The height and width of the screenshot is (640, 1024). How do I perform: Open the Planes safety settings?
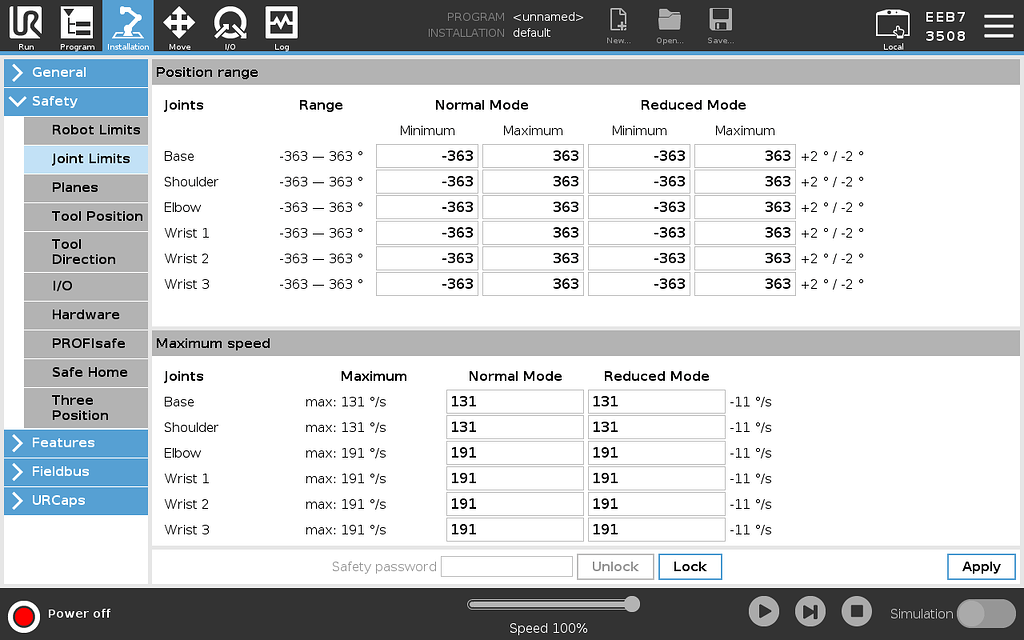tap(86, 188)
